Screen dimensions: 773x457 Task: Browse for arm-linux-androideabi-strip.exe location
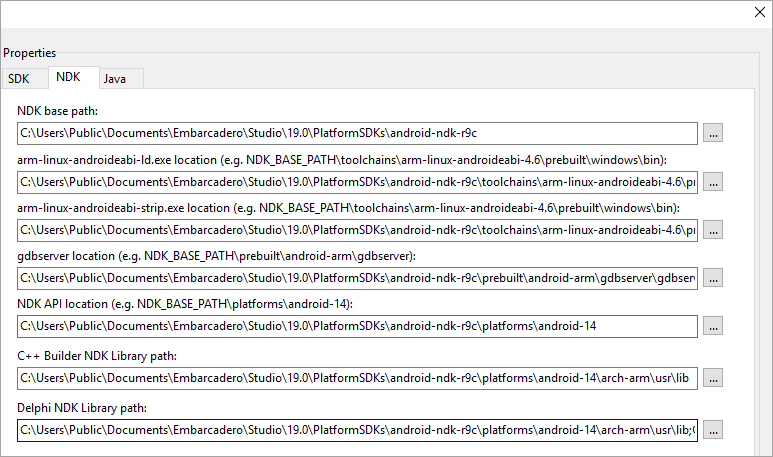tap(712, 231)
